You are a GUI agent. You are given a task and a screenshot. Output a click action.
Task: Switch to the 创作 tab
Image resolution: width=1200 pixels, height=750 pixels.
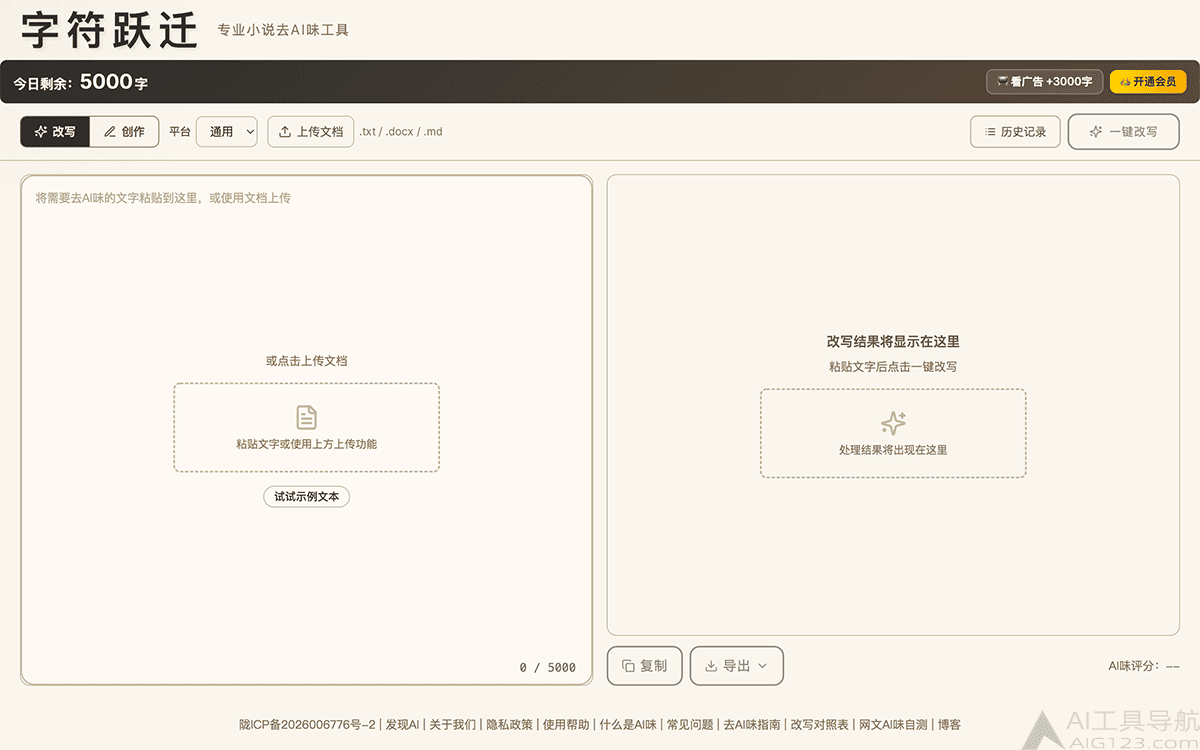point(124,132)
